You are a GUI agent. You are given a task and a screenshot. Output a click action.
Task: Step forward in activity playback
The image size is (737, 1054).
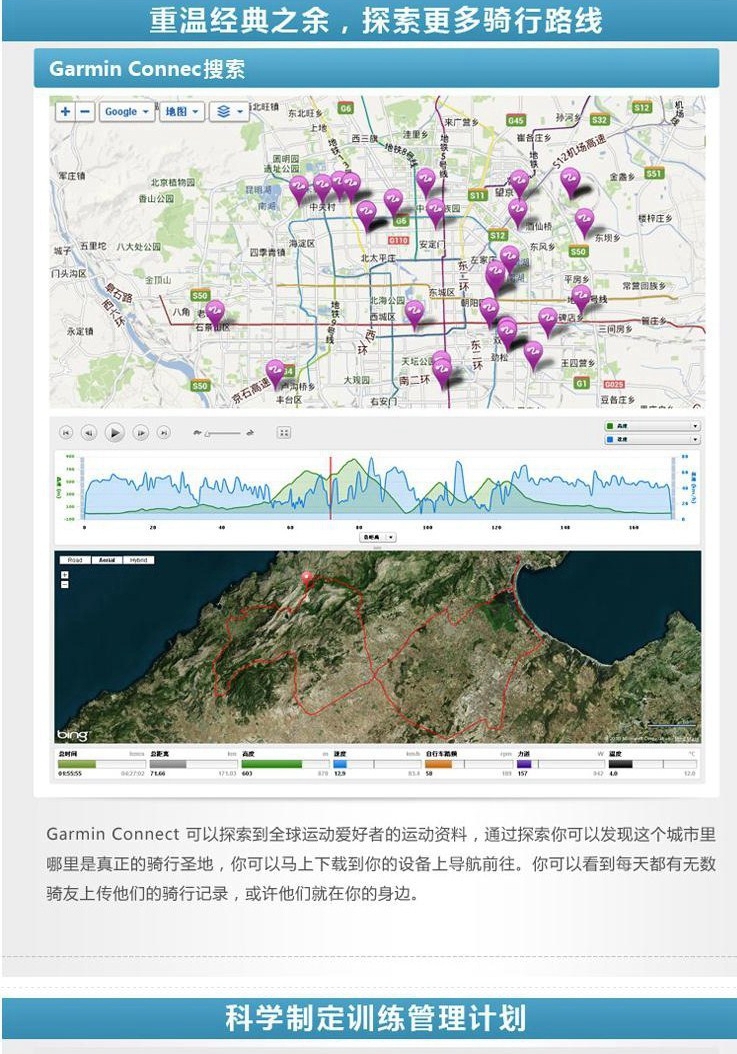click(x=140, y=433)
